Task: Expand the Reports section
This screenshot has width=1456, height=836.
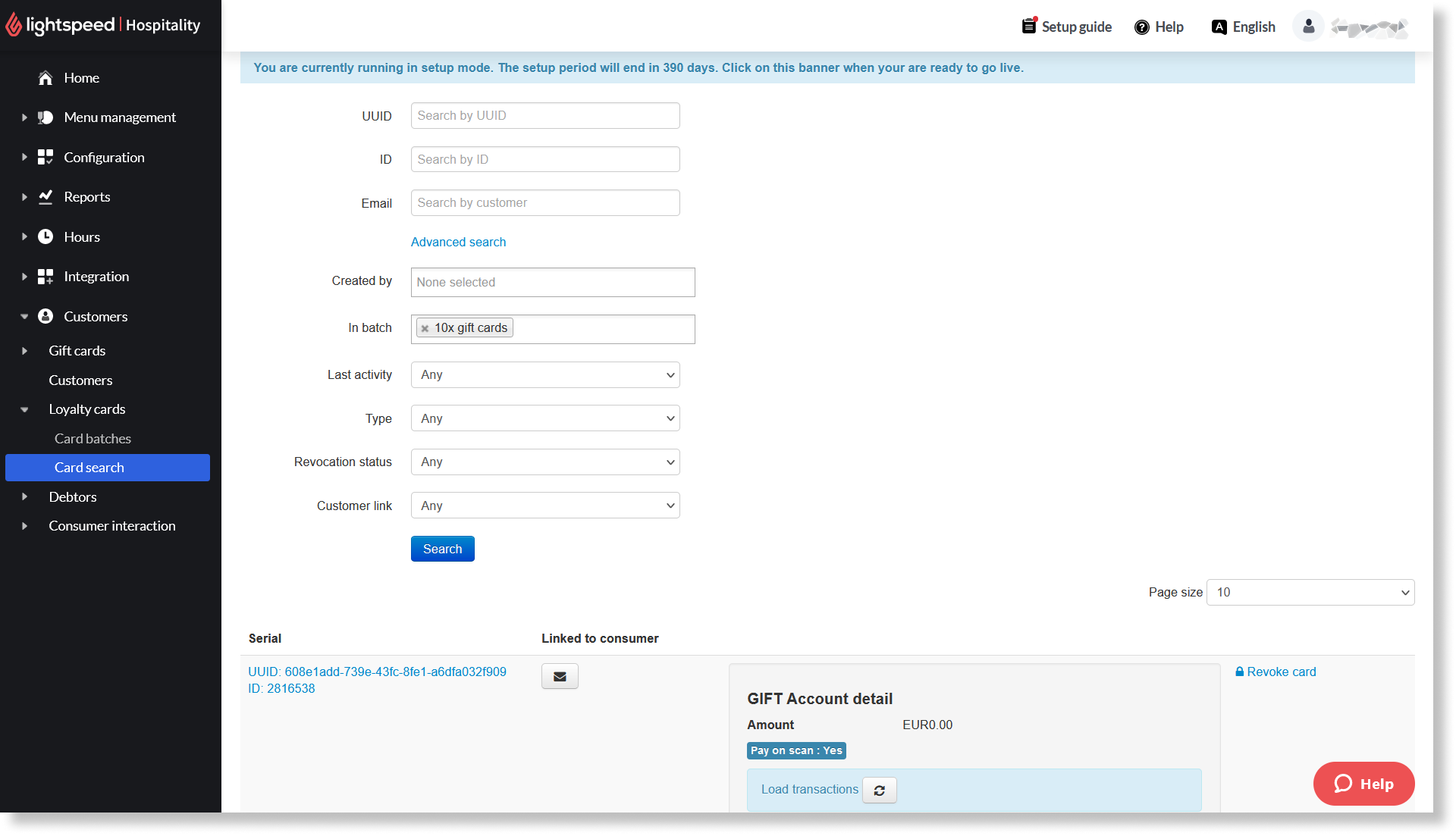Action: pos(24,197)
